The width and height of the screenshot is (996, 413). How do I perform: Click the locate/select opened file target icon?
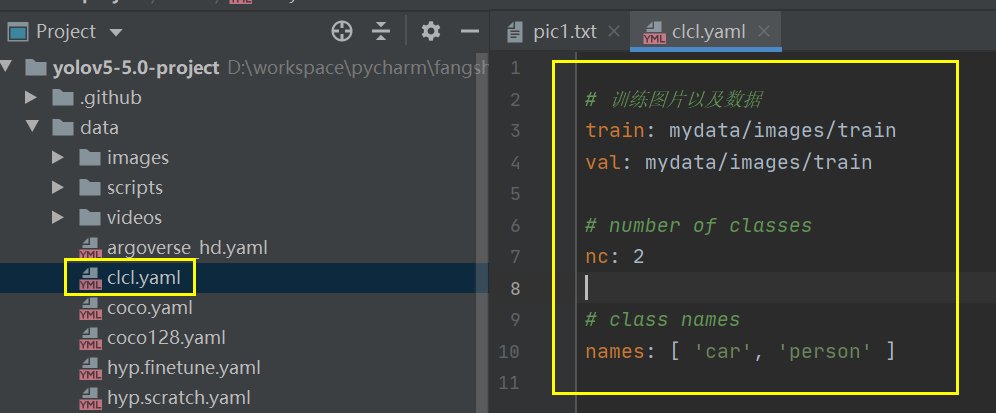(342, 31)
